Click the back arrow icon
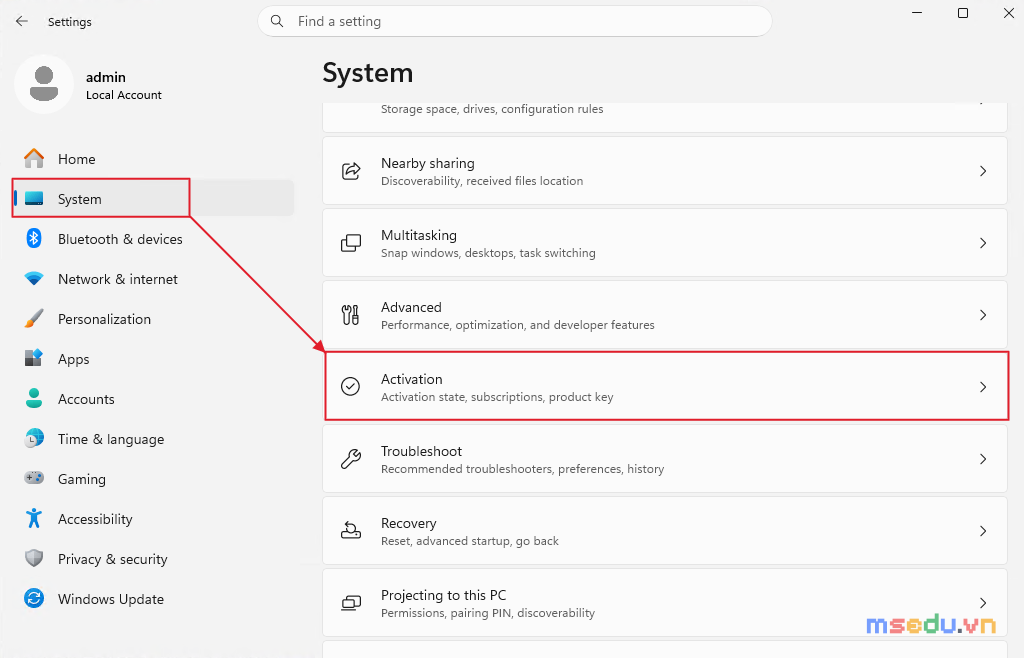 22,21
